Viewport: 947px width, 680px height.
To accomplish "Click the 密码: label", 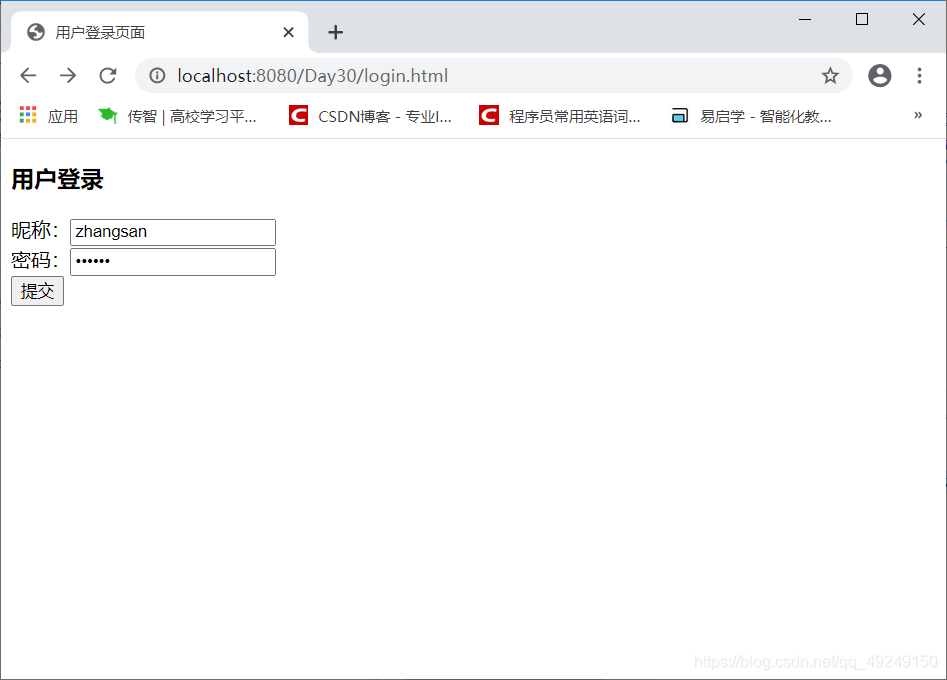I will (34, 260).
